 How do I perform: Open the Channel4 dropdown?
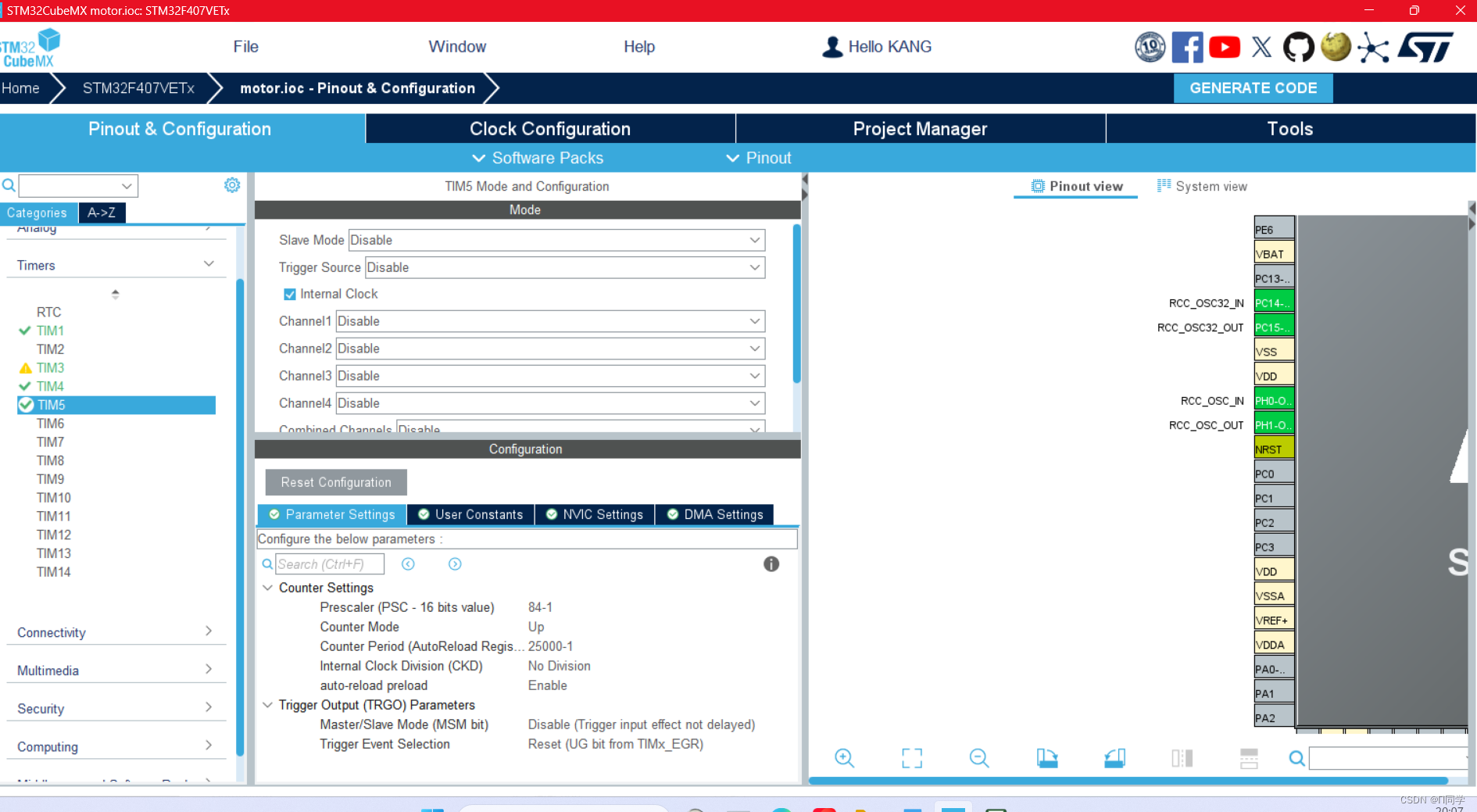(x=550, y=403)
